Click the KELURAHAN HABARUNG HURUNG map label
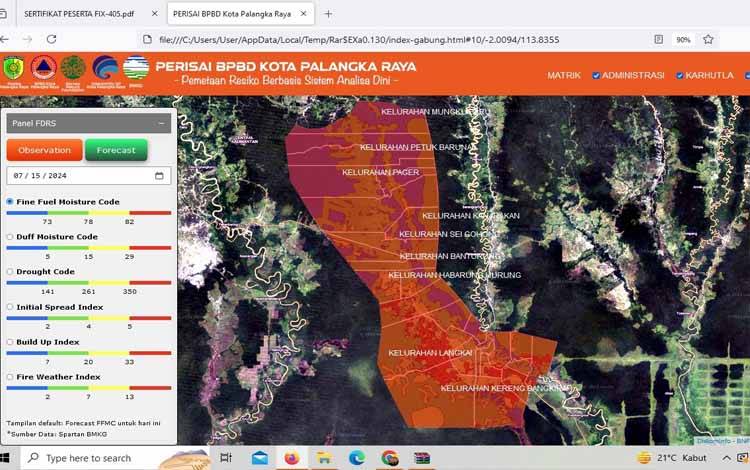Viewport: 750px width, 470px height. [454, 275]
